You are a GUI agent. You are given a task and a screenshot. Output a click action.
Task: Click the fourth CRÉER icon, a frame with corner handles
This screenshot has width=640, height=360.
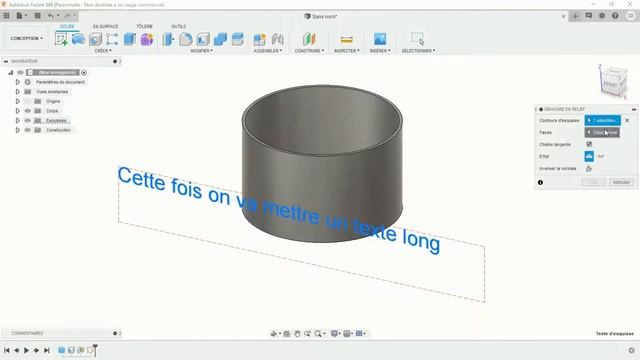112,39
